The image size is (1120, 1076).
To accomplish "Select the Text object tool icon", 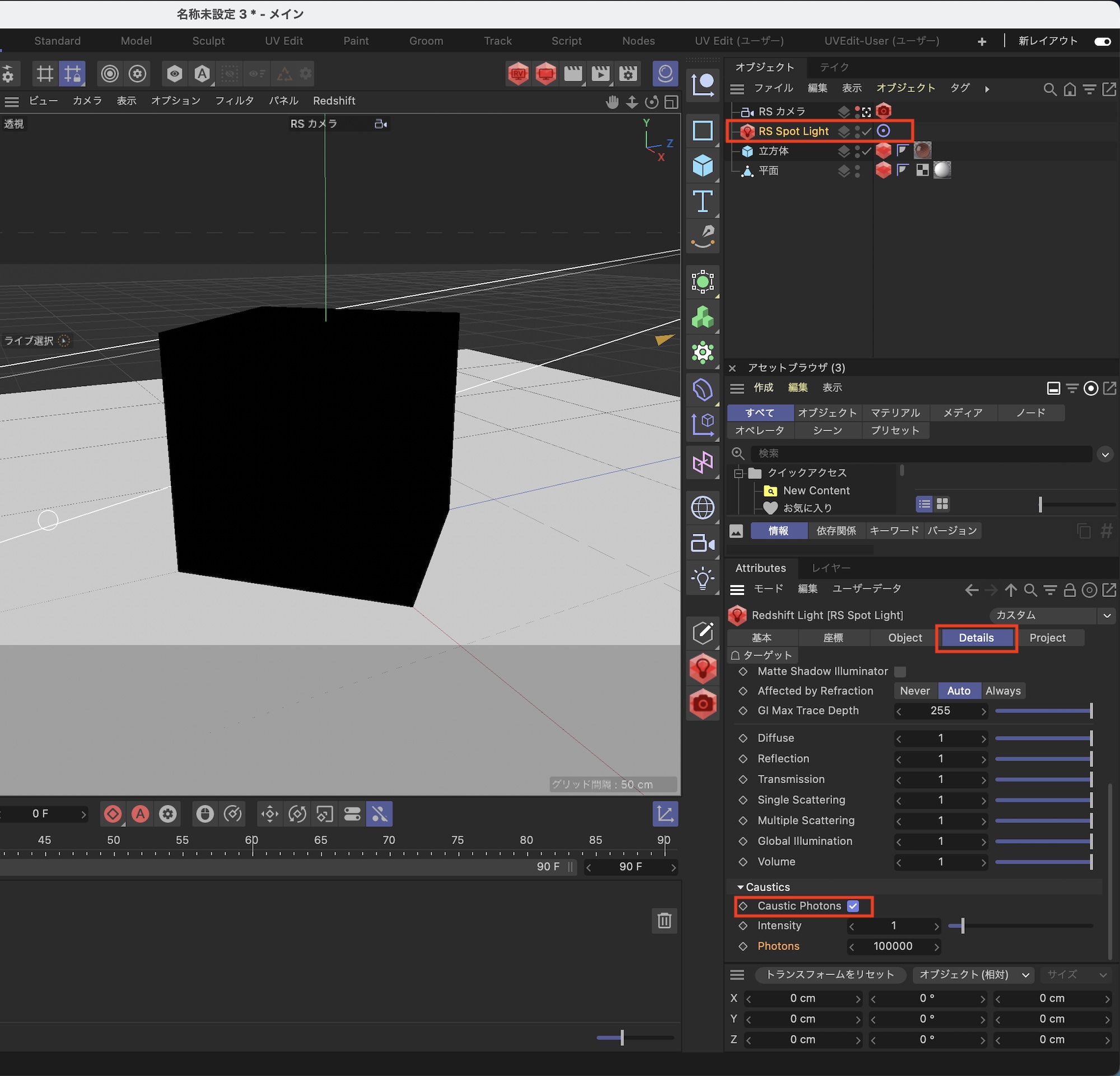I will (702, 201).
